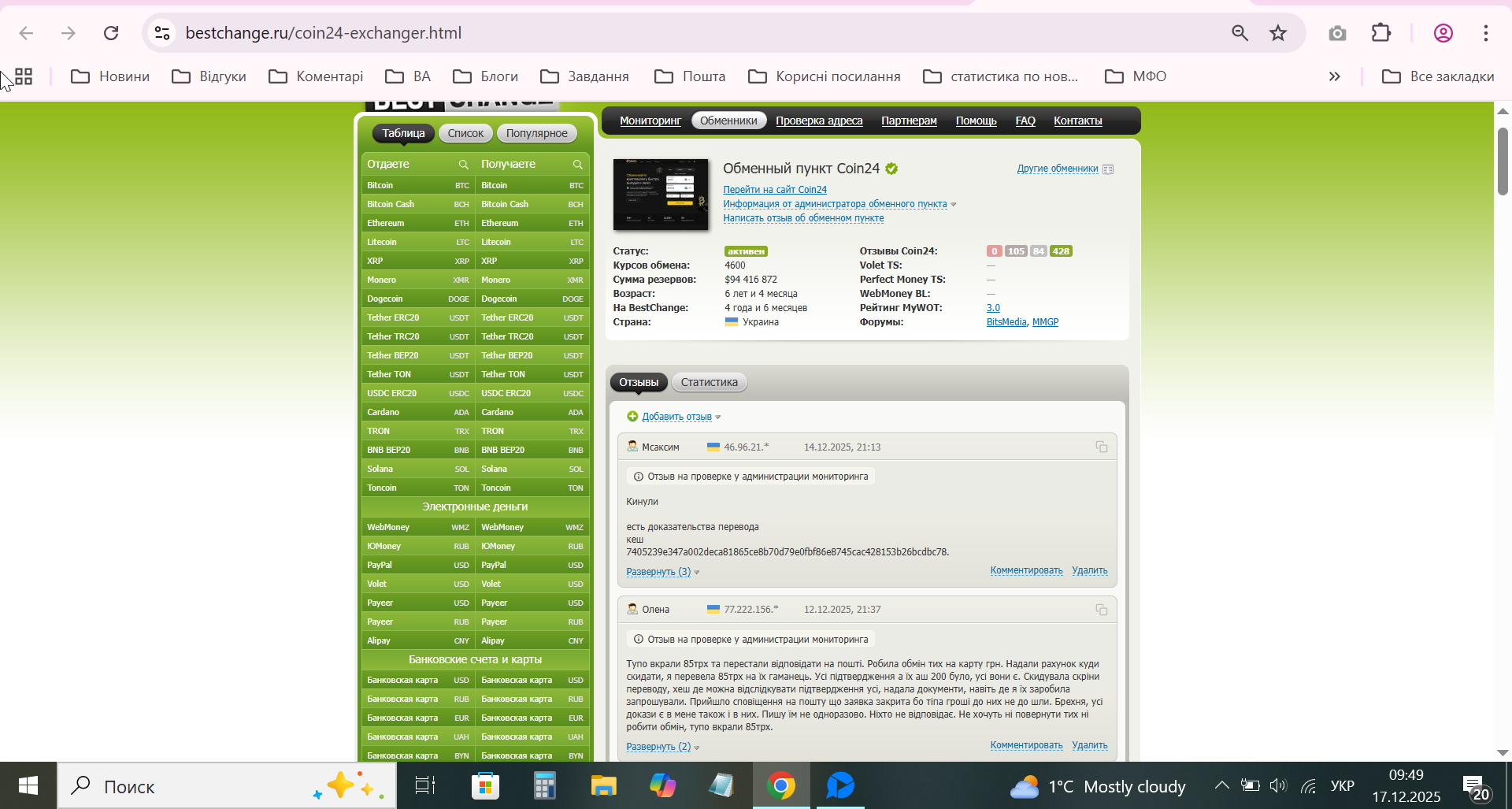1512x809 pixels.
Task: Open Task View in the taskbar
Action: 425,785
